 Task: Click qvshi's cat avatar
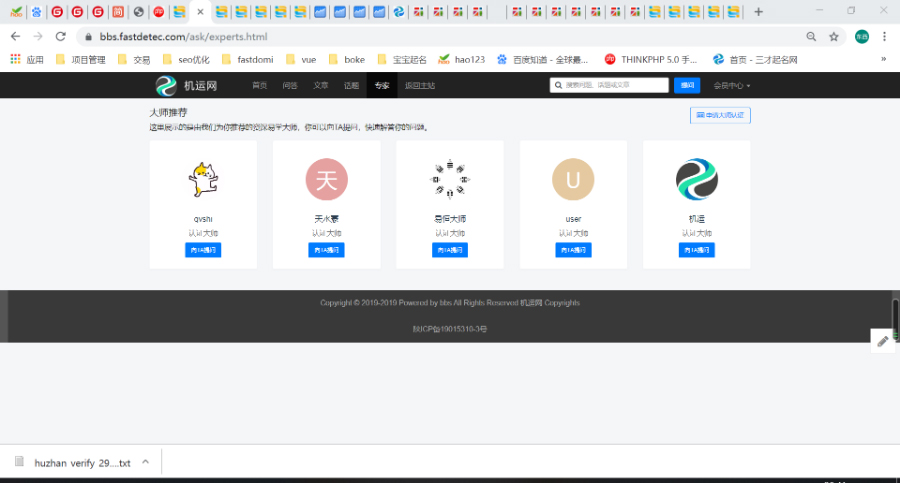203,179
